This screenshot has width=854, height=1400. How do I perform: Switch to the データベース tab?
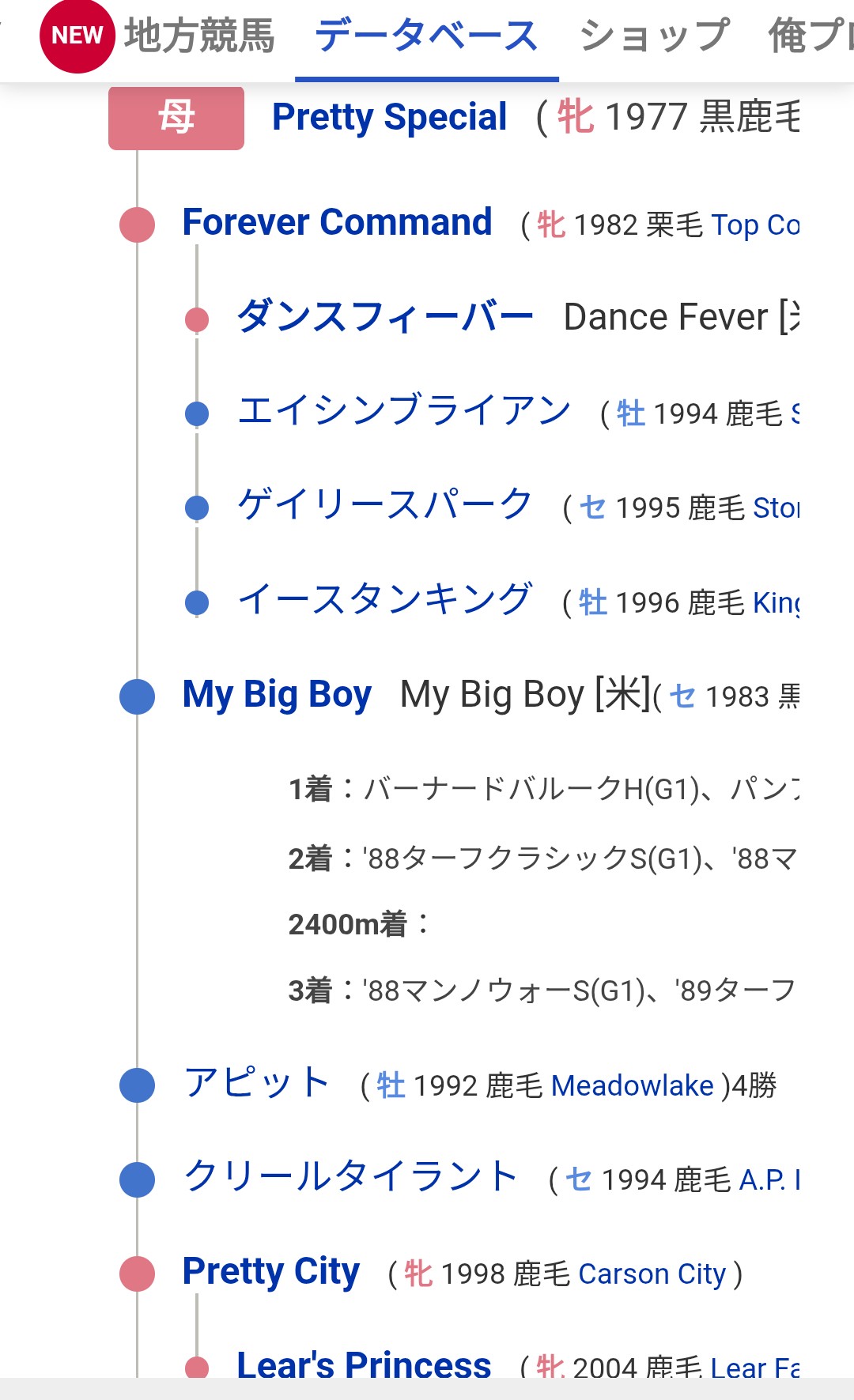[x=426, y=36]
